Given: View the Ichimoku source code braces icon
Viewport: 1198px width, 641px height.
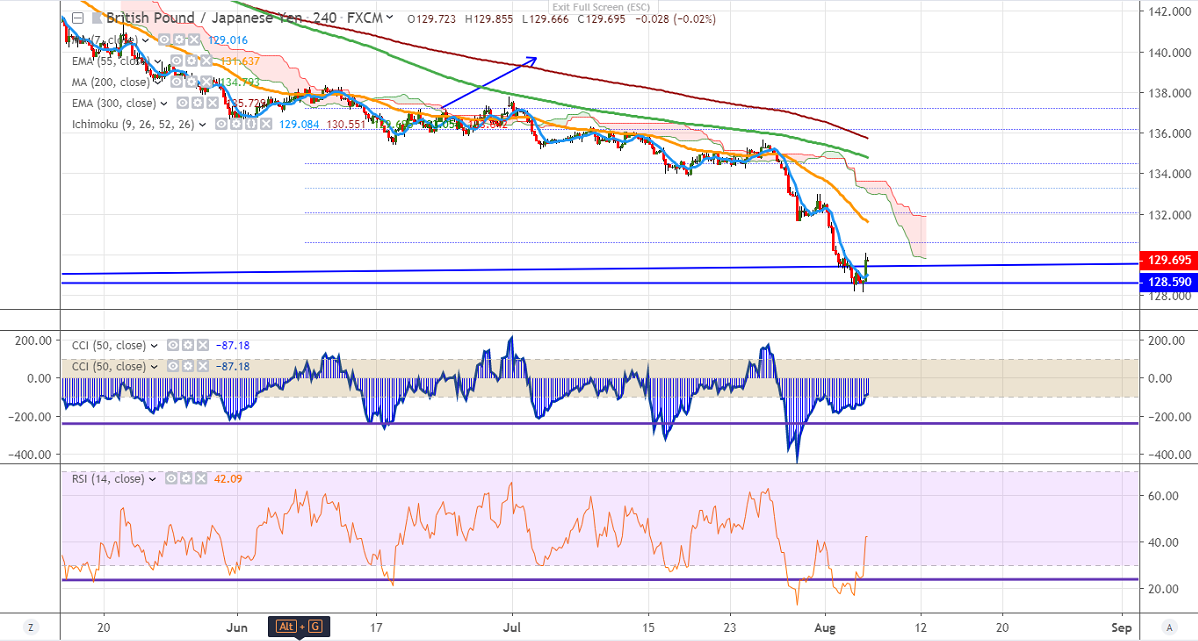Looking at the screenshot, I should coord(251,125).
